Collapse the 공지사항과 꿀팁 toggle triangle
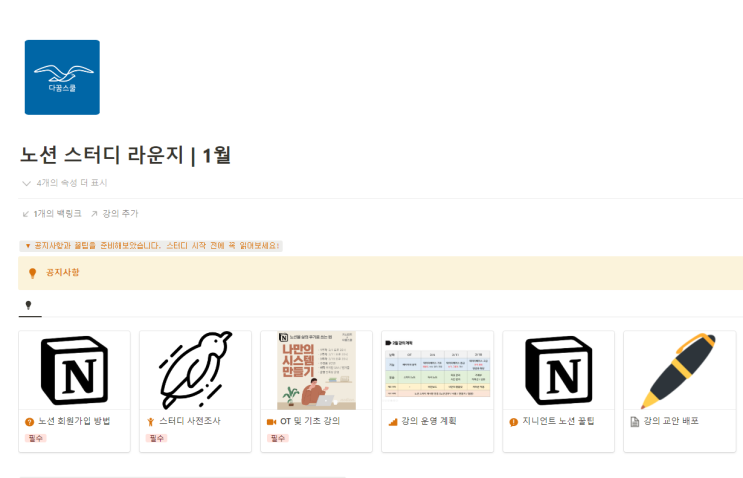 tap(28, 246)
